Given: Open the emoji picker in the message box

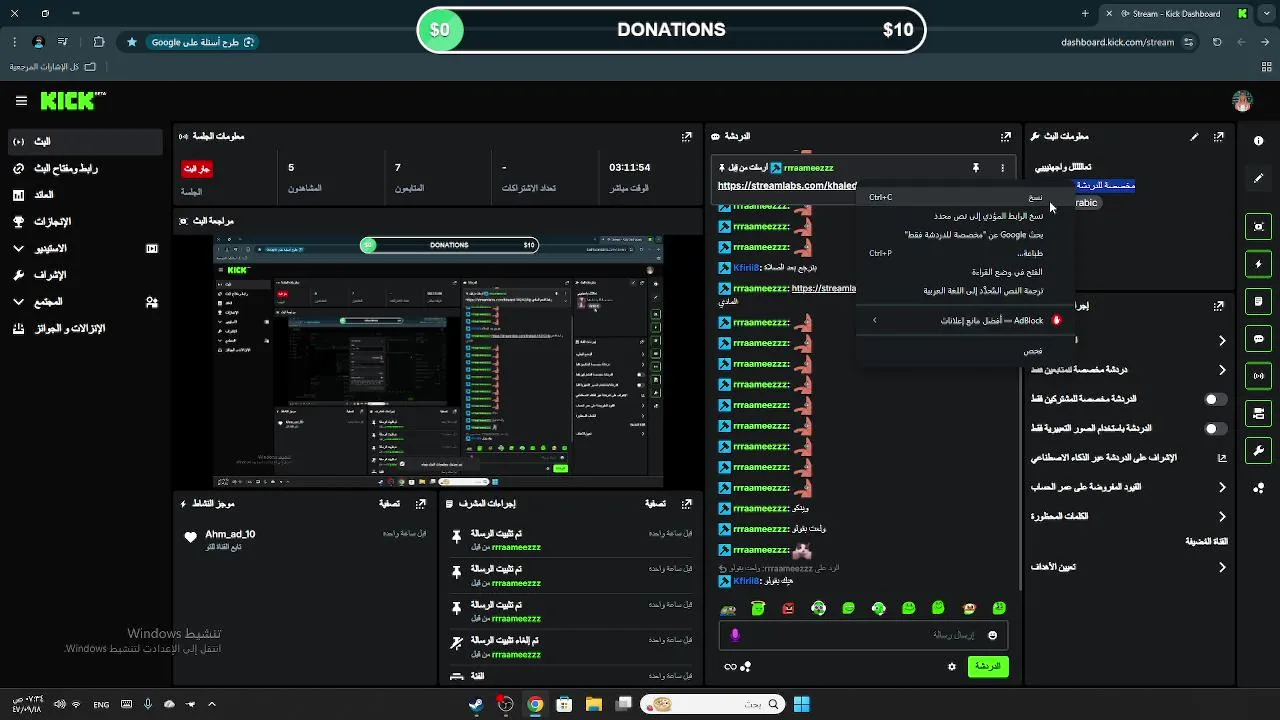Looking at the screenshot, I should click(992, 635).
